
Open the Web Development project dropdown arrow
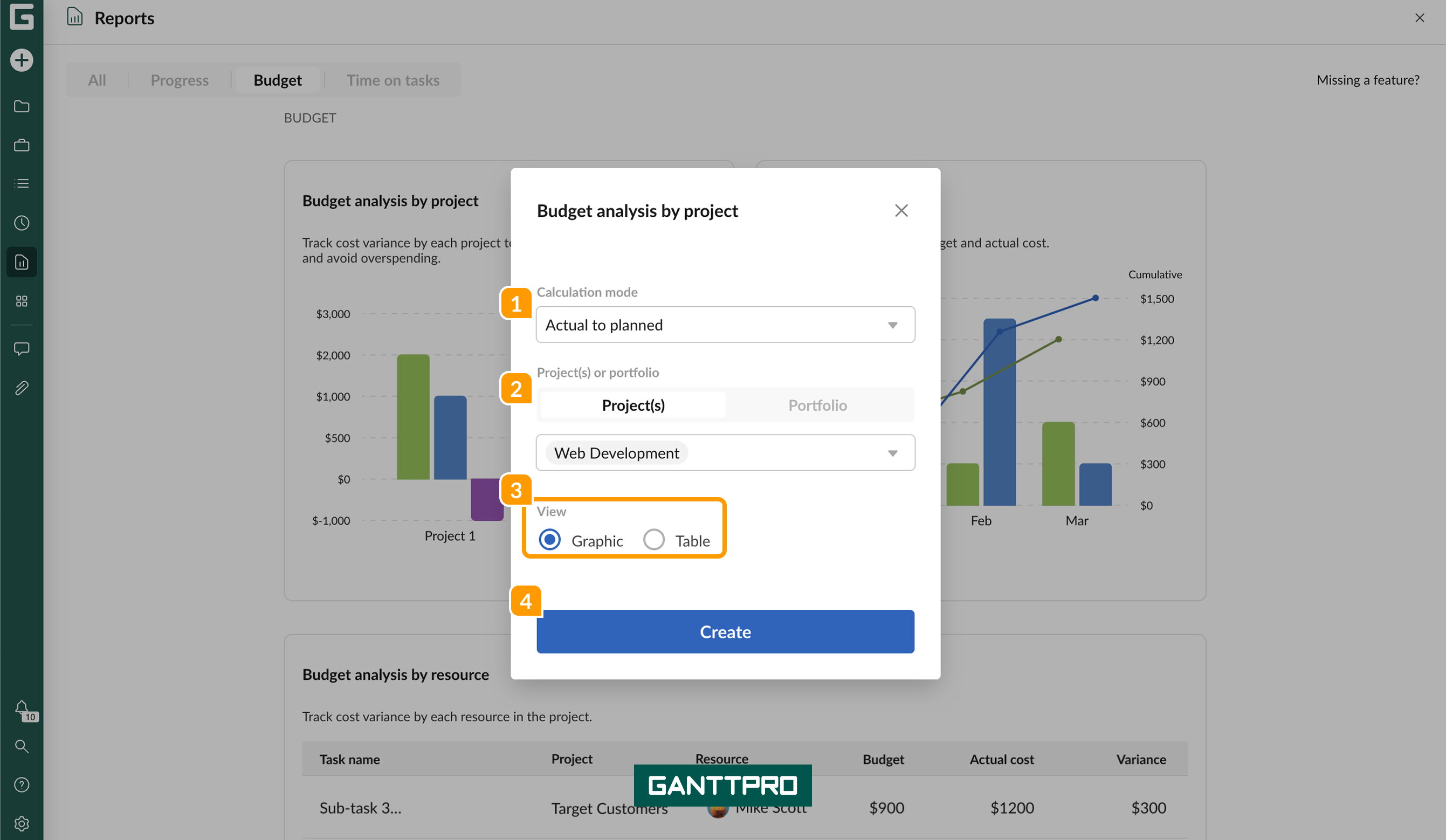(x=892, y=453)
